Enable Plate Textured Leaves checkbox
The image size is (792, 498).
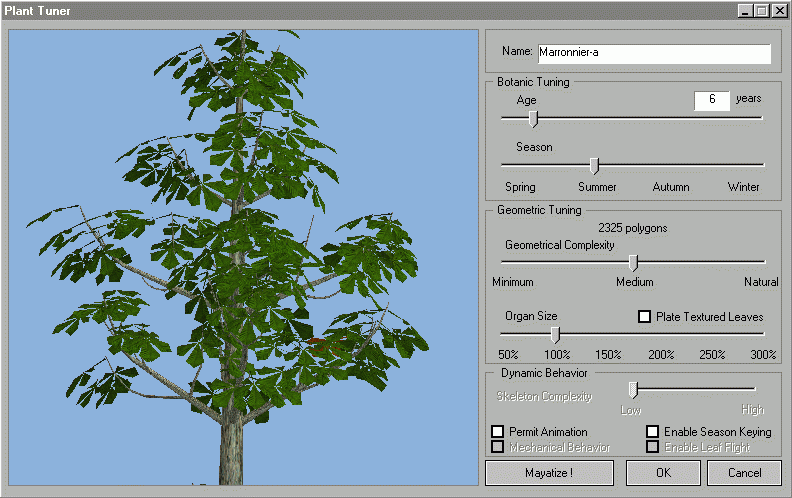[645, 316]
